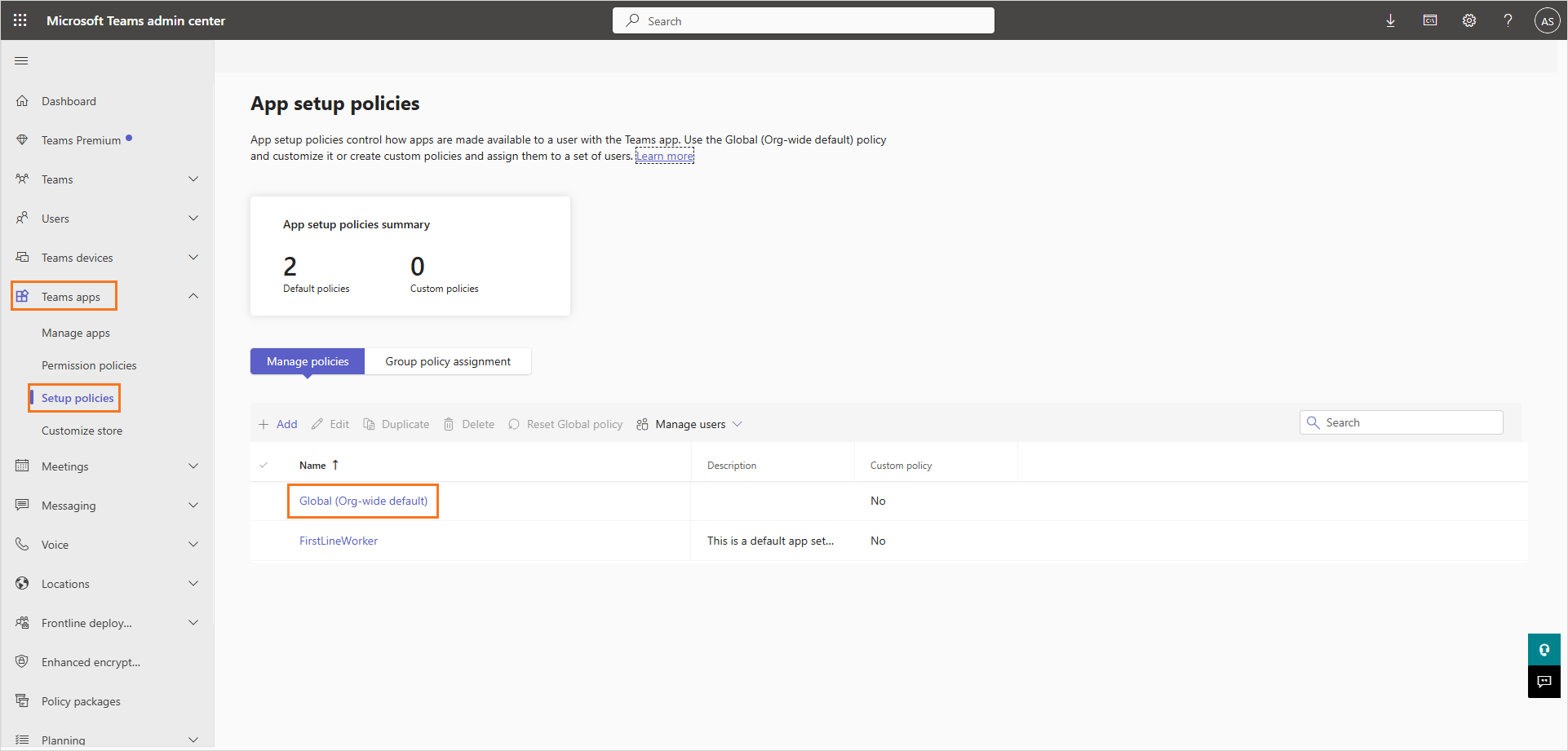The height and width of the screenshot is (751, 1568).
Task: Click the Custom policy column header
Action: [x=901, y=466]
